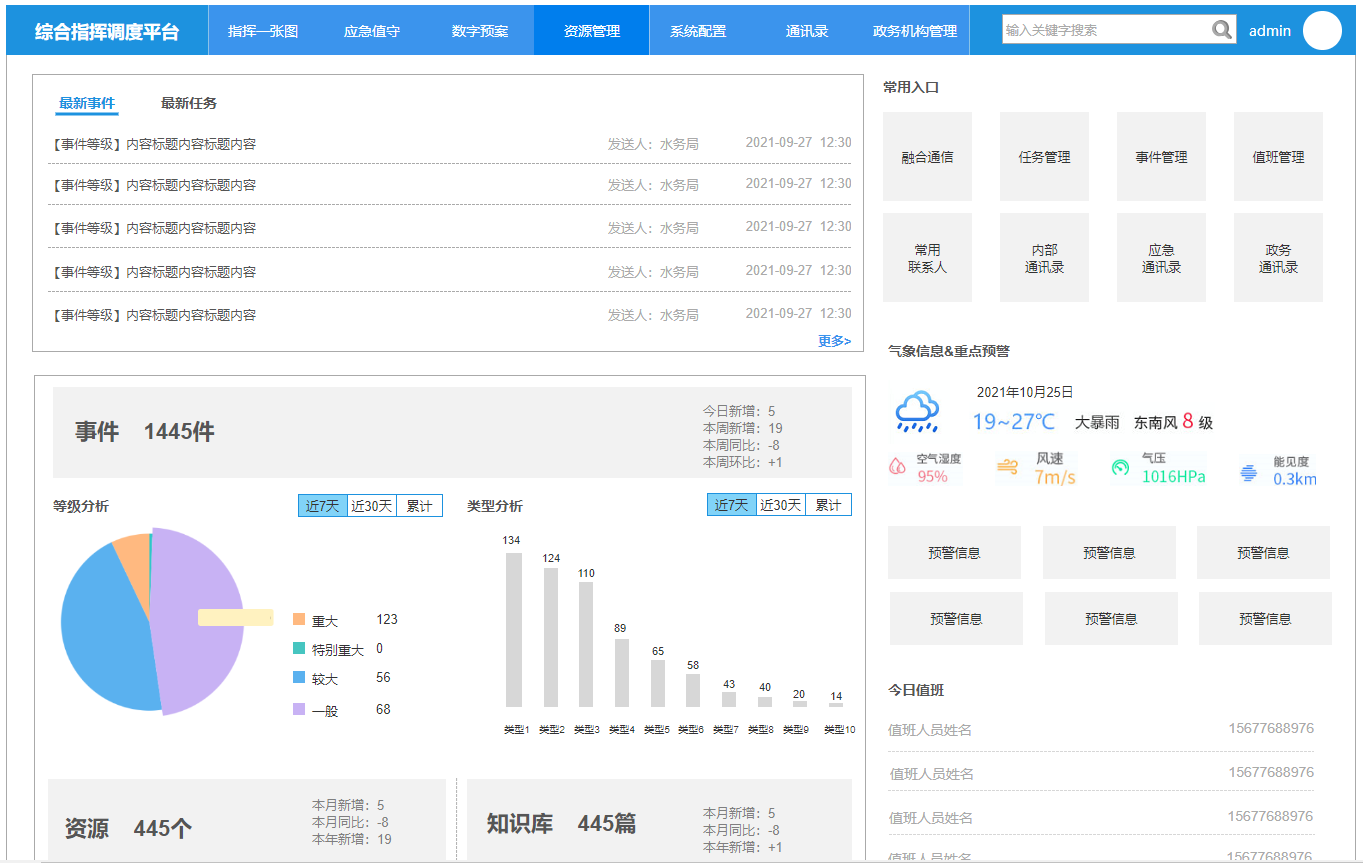Click the 19~27℃ temperature text
Viewport: 1363px width, 863px height.
pos(1014,422)
